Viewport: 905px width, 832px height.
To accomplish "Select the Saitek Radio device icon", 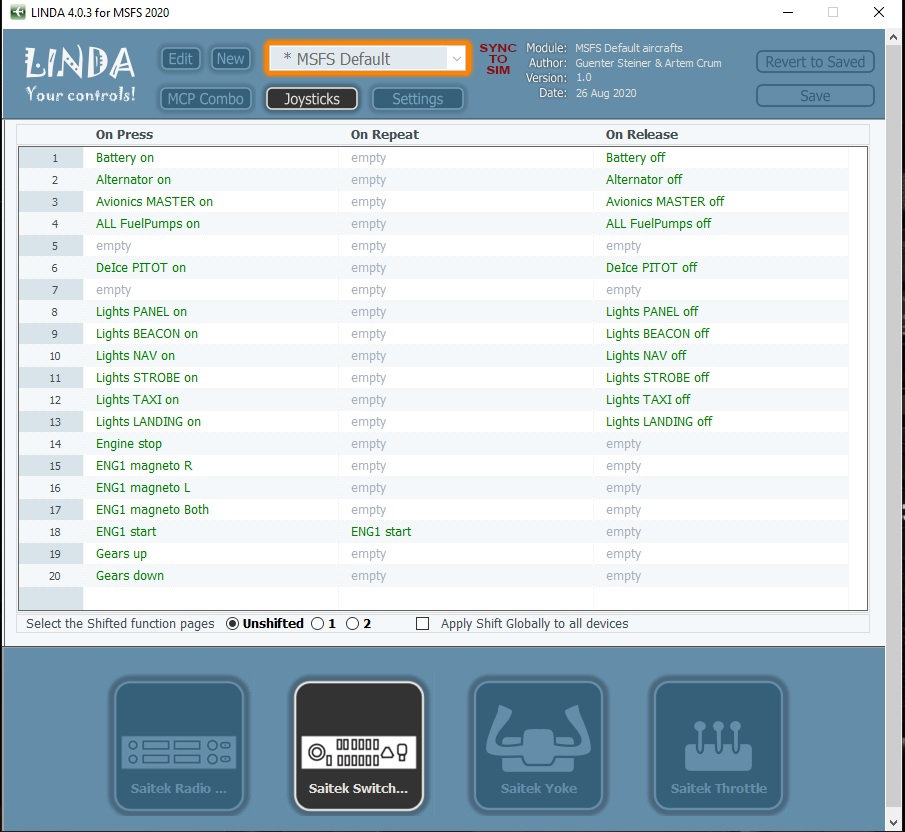I will click(x=178, y=745).
